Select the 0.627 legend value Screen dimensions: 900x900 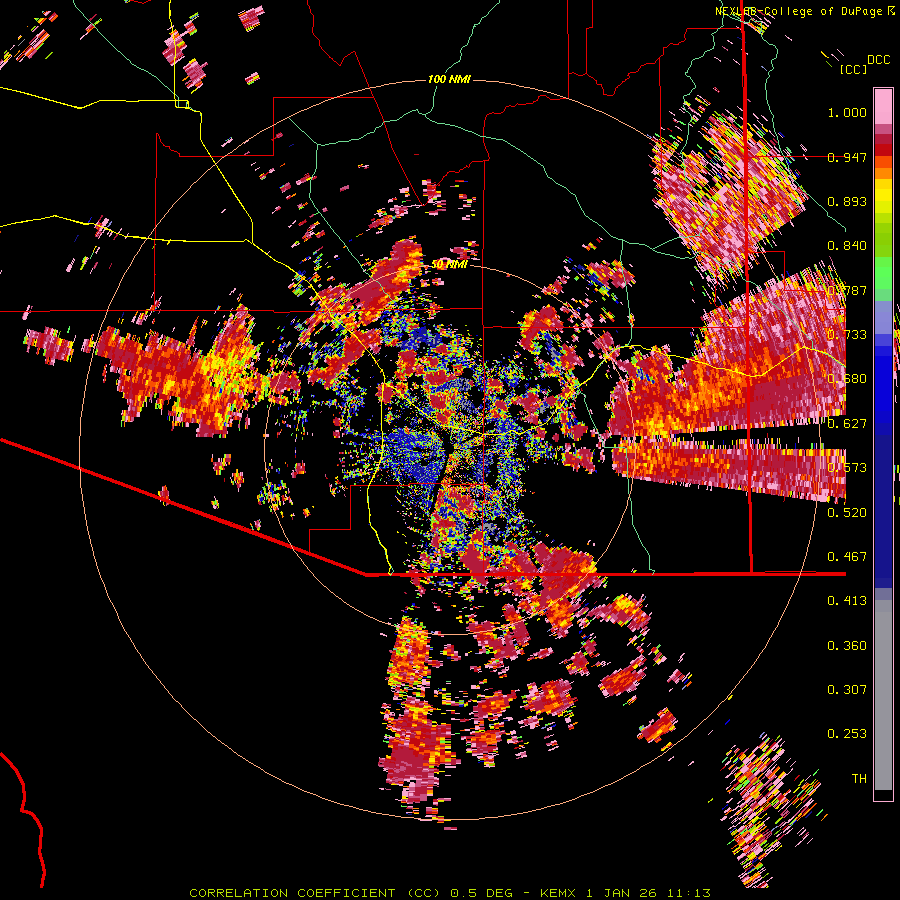point(847,424)
